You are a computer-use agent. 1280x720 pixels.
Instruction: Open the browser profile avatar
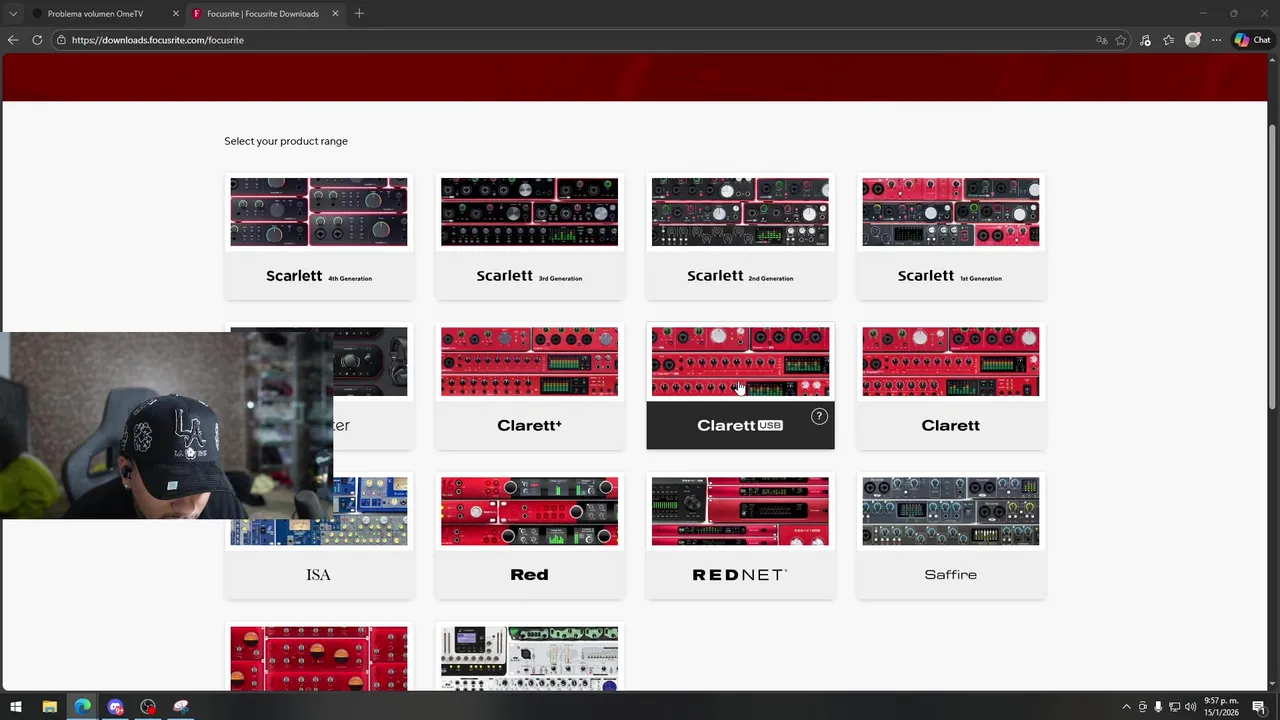tap(1192, 40)
